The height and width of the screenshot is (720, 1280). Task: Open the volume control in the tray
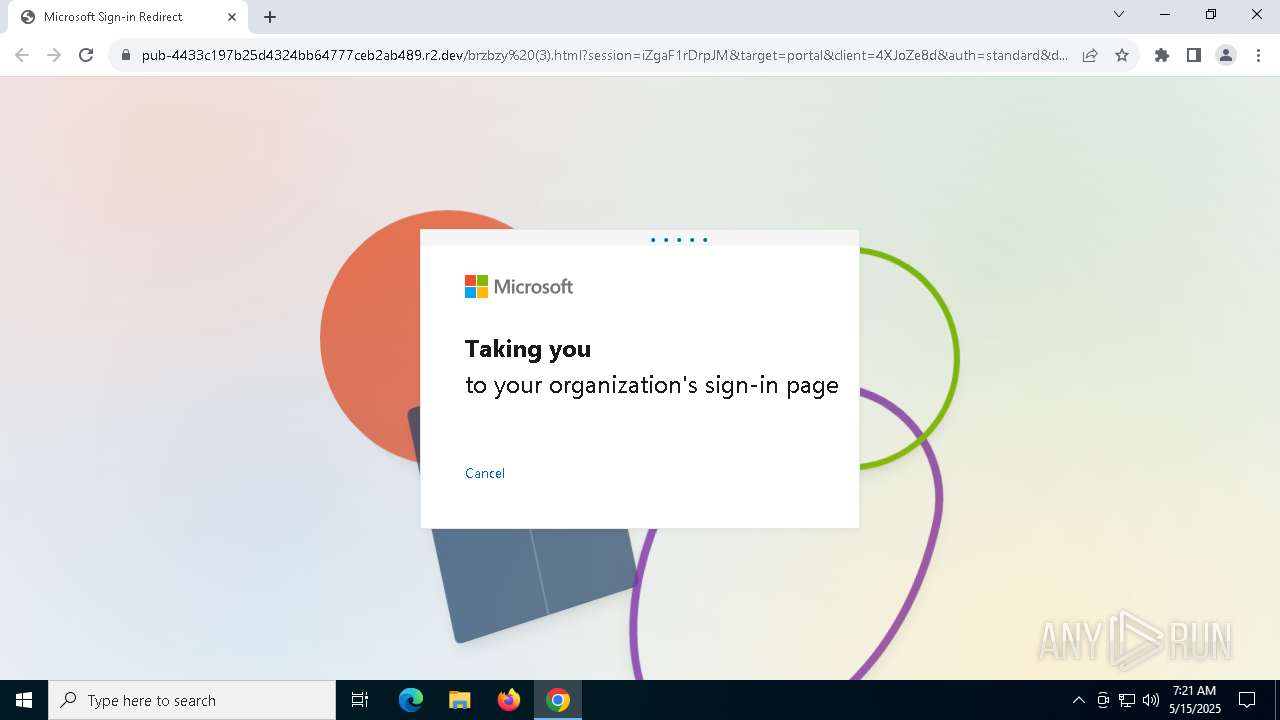click(1151, 700)
